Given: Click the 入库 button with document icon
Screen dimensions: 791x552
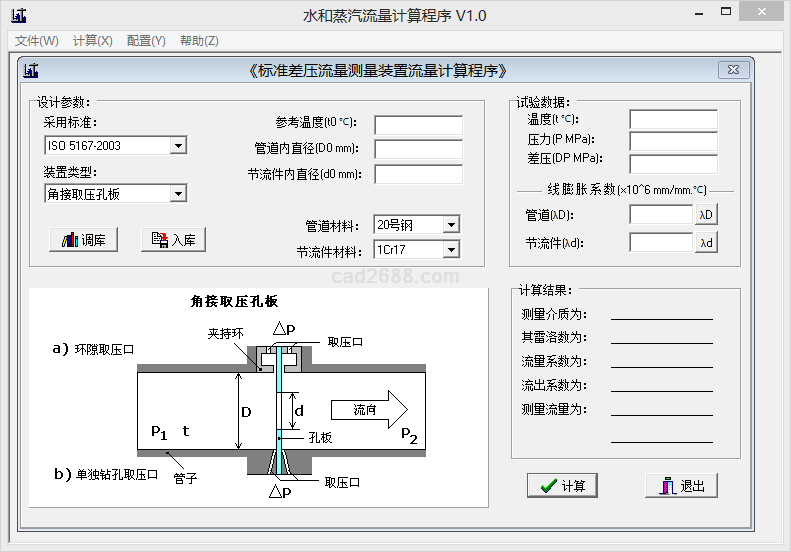Looking at the screenshot, I should [173, 240].
